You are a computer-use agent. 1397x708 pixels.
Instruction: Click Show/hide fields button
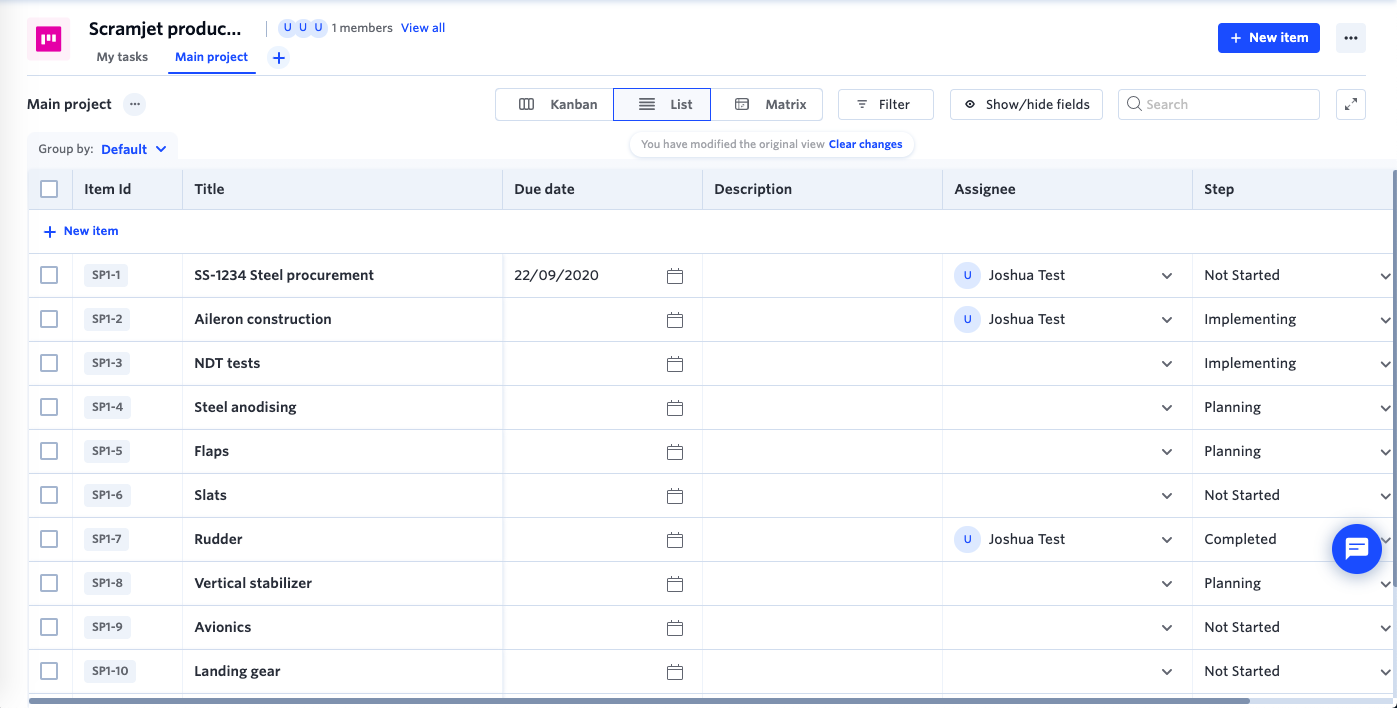pos(1026,104)
